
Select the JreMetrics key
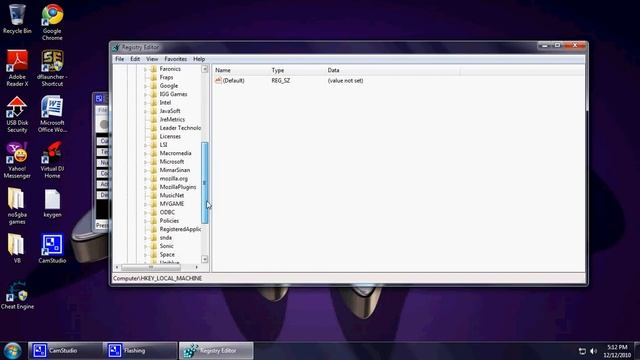tap(172, 120)
